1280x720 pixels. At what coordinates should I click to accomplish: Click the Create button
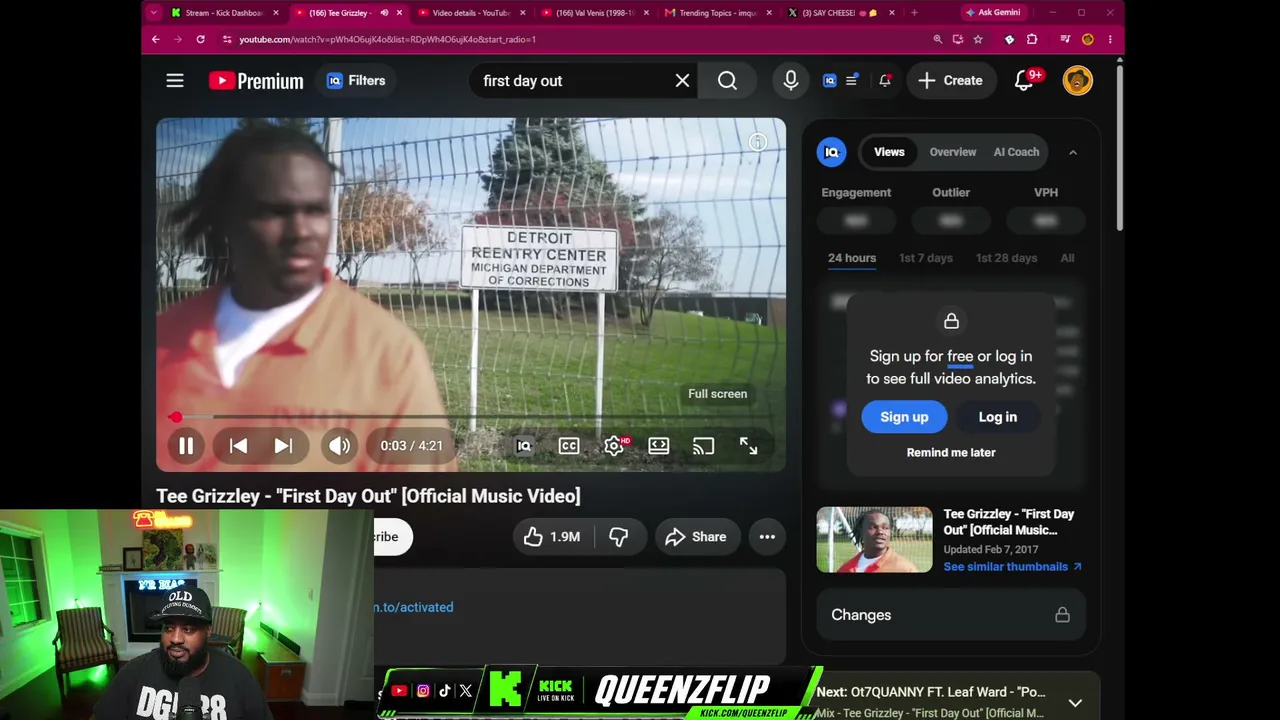(951, 81)
